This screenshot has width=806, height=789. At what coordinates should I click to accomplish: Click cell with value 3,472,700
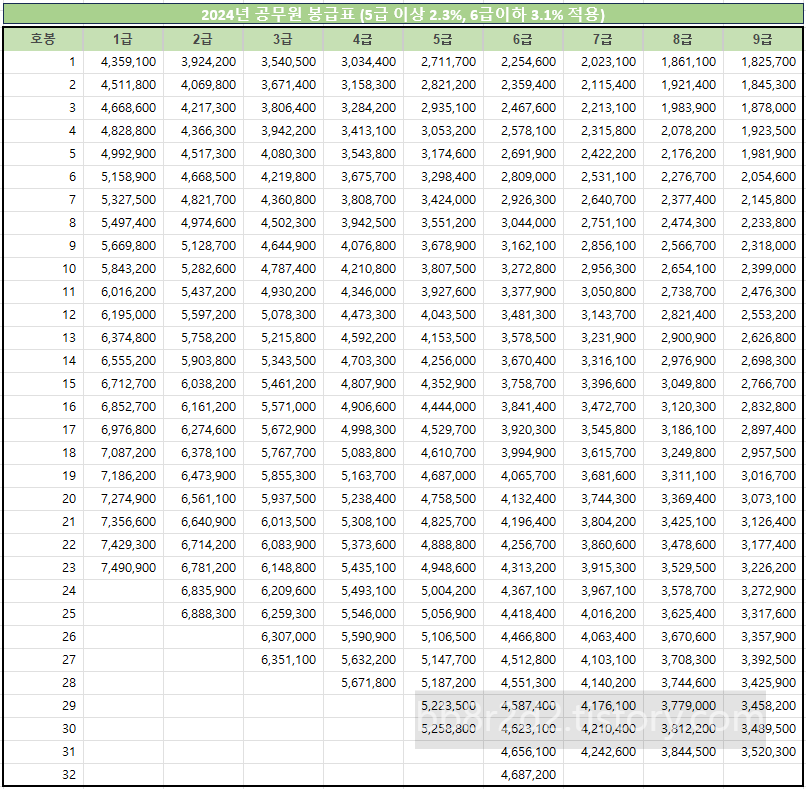603,407
